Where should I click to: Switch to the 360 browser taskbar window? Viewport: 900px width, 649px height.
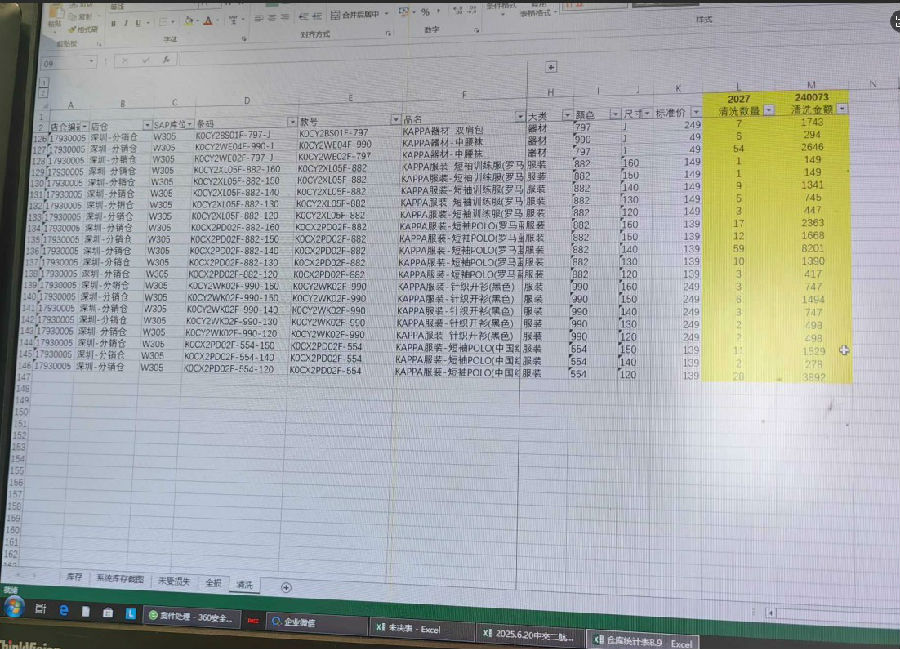click(191, 617)
